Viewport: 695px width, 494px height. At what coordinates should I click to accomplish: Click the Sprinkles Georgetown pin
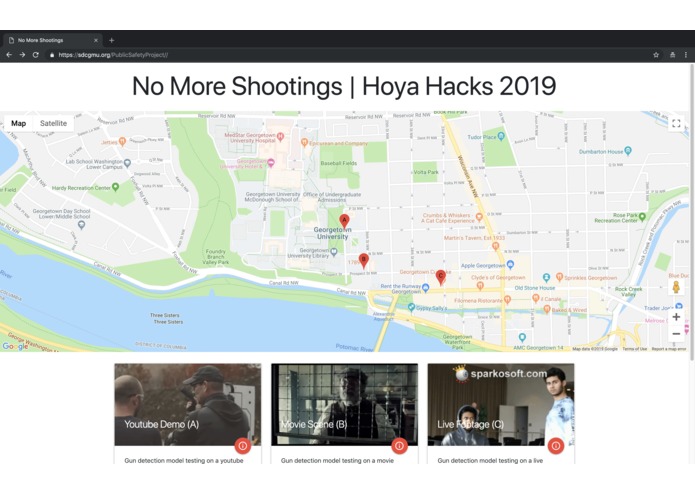[559, 277]
